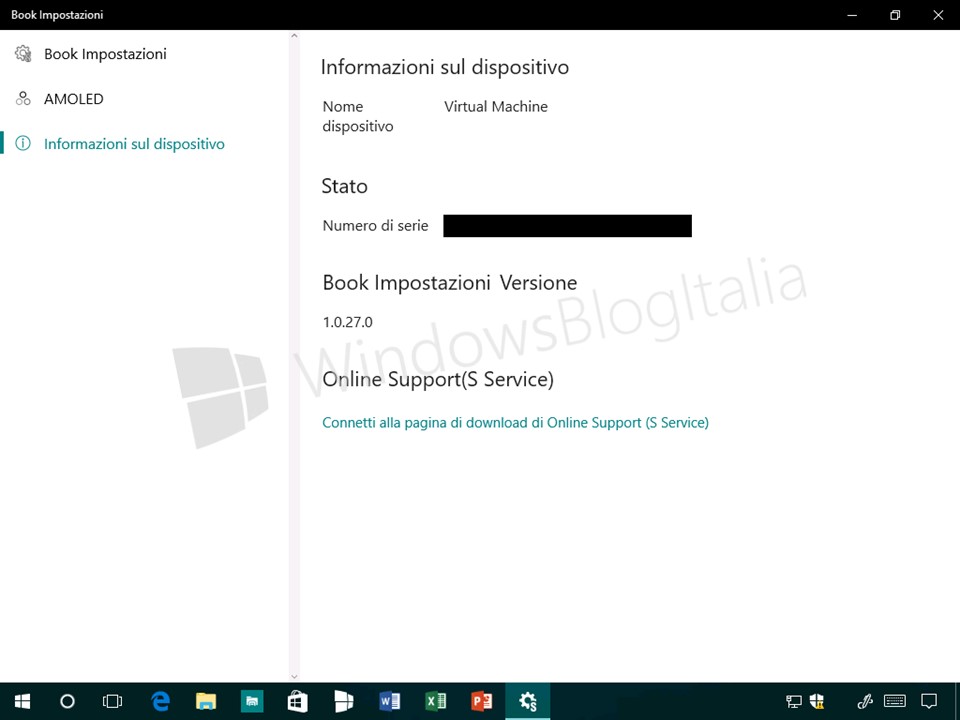Launch Excel from taskbar

[435, 701]
